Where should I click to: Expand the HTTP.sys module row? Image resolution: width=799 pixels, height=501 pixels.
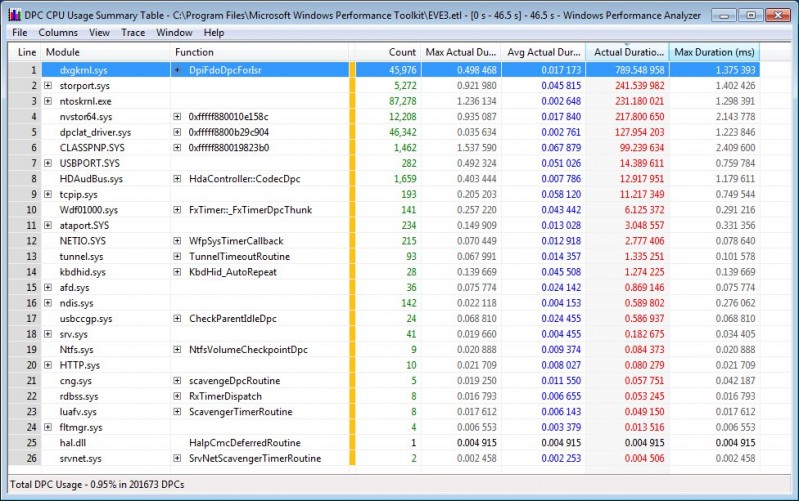click(48, 365)
